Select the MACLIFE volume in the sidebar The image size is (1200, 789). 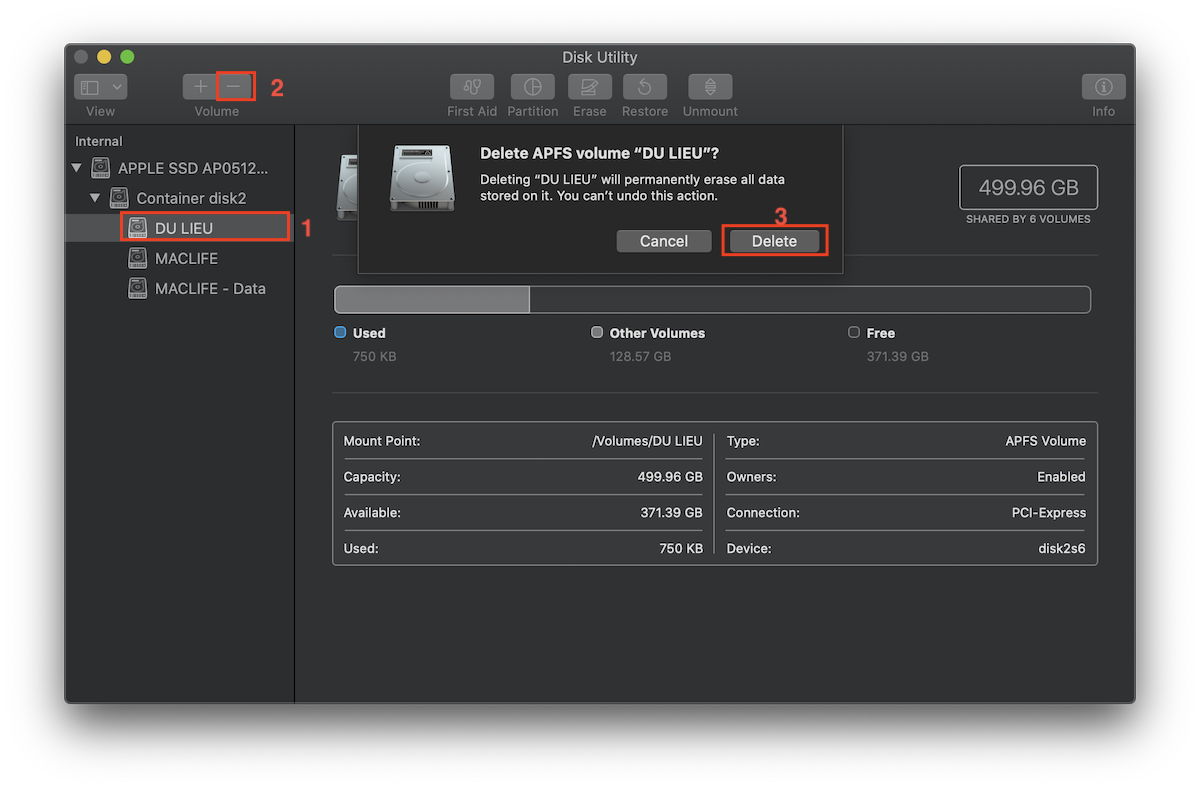(x=188, y=258)
